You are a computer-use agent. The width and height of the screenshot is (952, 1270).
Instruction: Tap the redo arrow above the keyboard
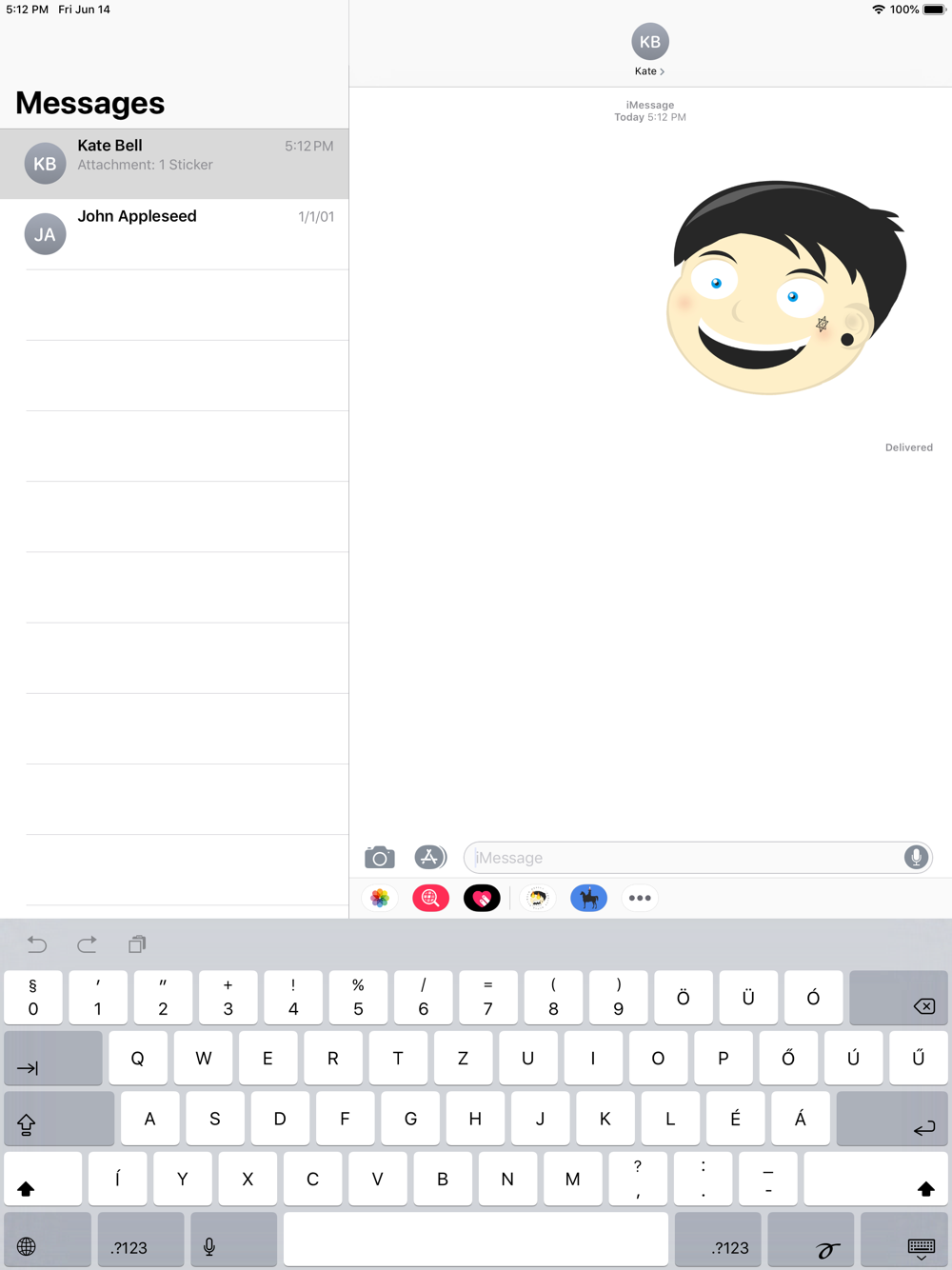(87, 944)
